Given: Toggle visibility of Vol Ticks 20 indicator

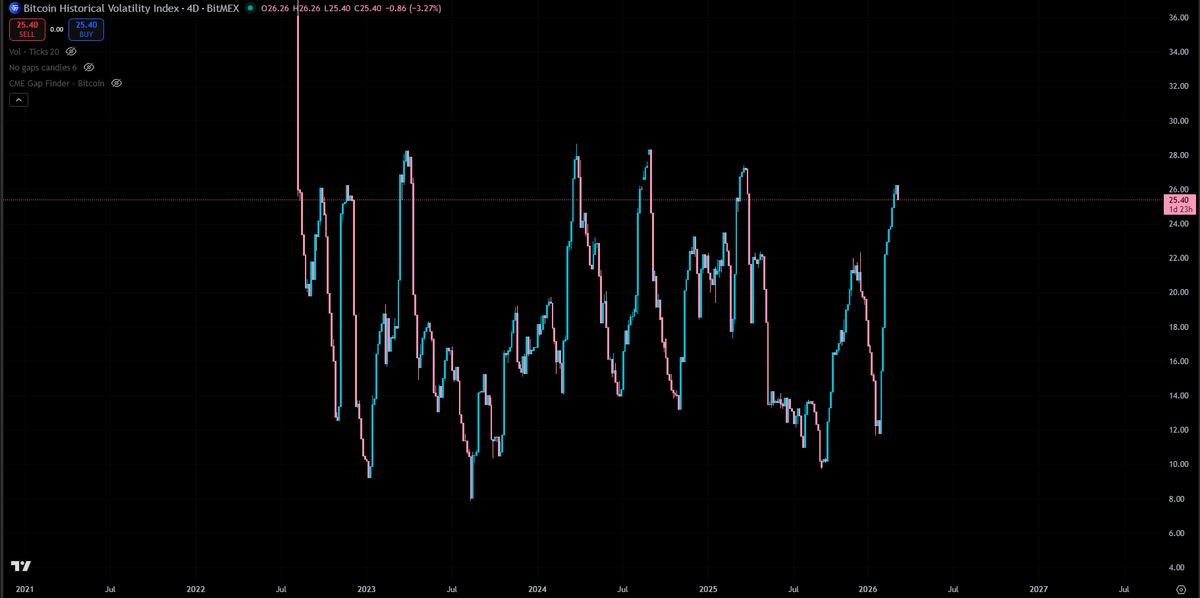Looking at the screenshot, I should click(x=71, y=50).
